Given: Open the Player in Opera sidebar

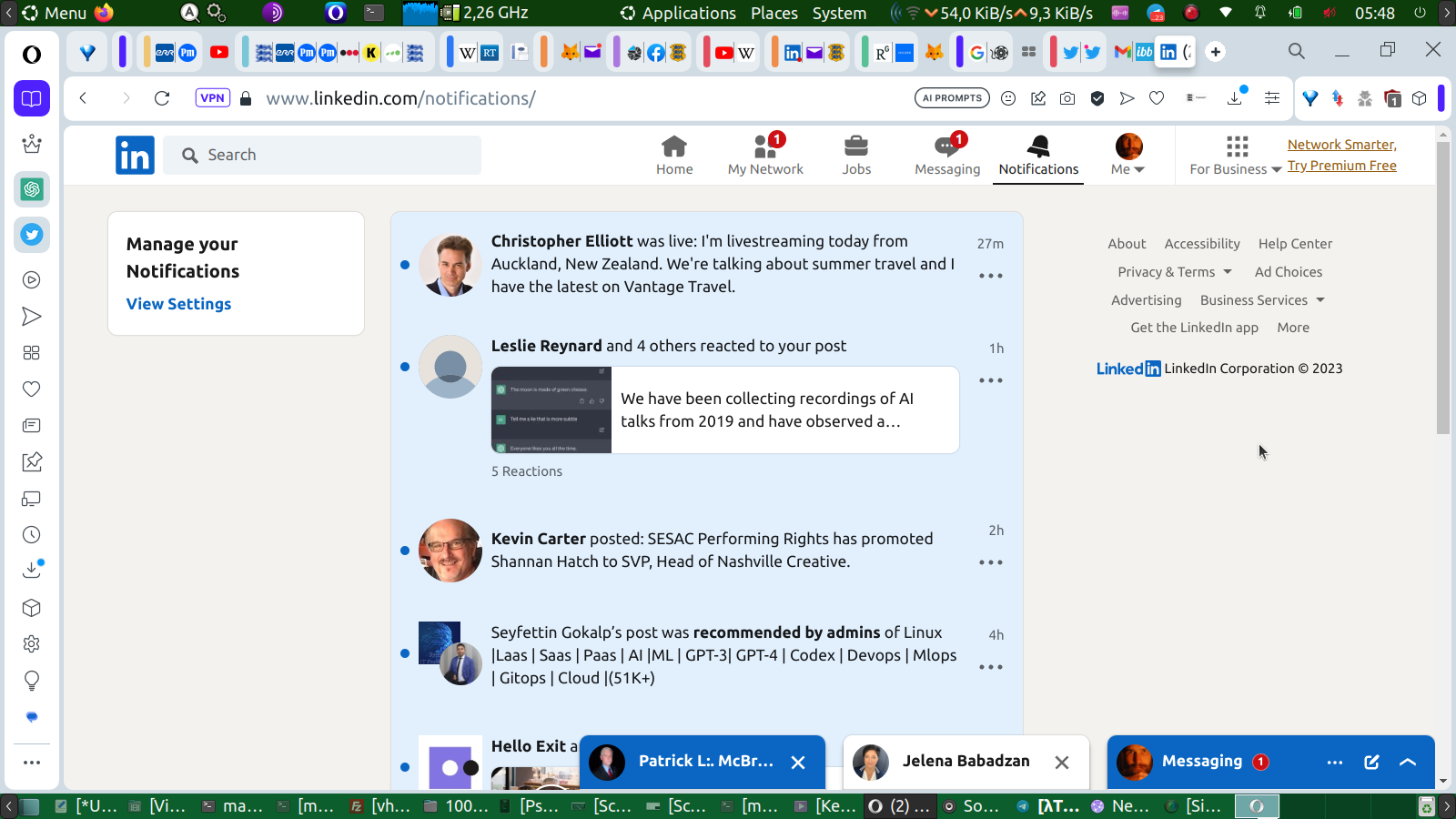Looking at the screenshot, I should click(x=32, y=280).
